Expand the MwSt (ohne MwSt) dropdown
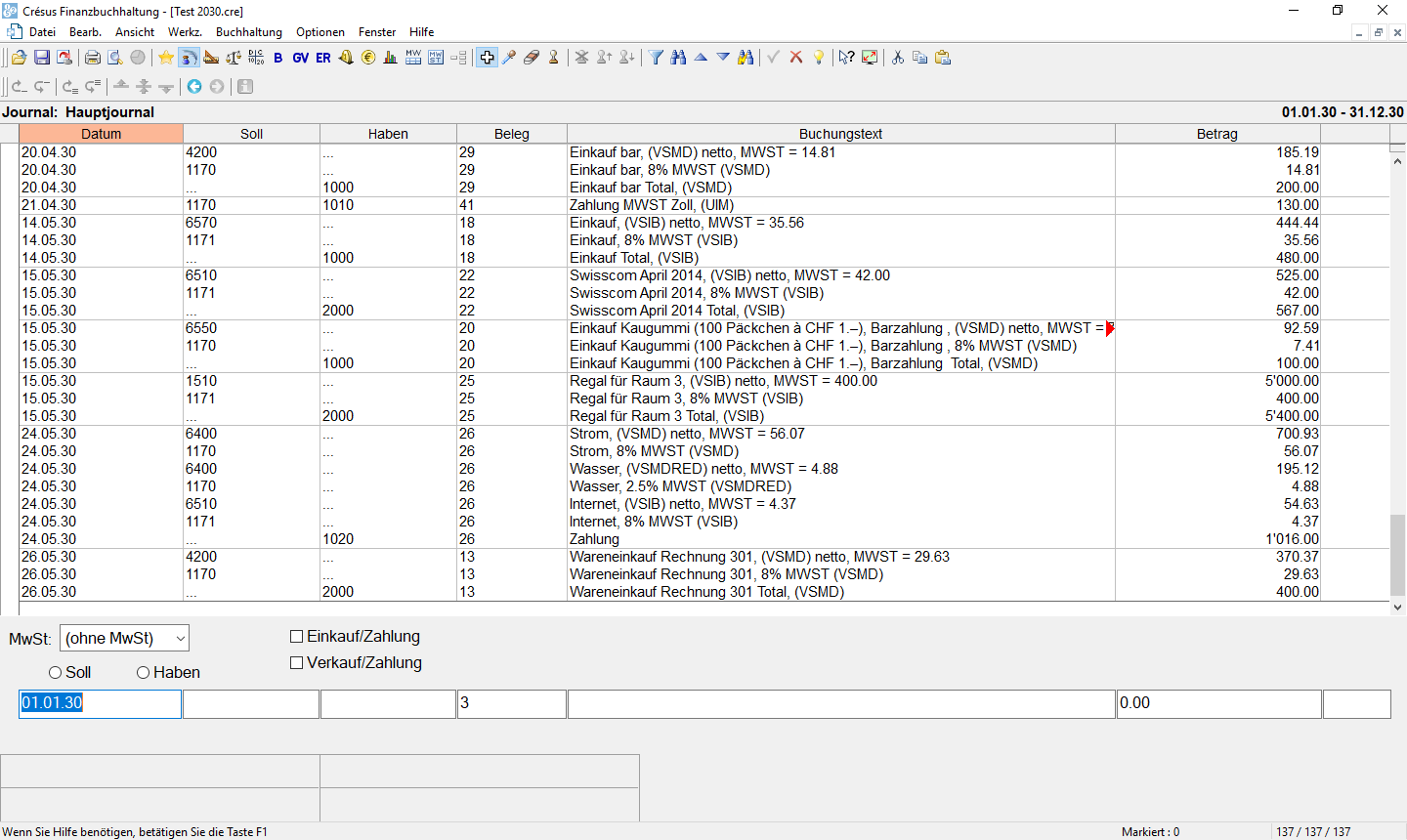This screenshot has height=840, width=1407. point(180,639)
